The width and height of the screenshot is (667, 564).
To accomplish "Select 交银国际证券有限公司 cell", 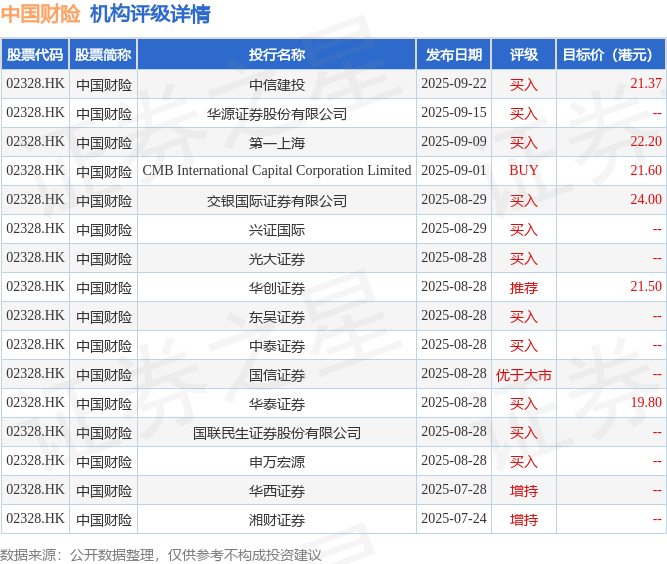I will [277, 200].
